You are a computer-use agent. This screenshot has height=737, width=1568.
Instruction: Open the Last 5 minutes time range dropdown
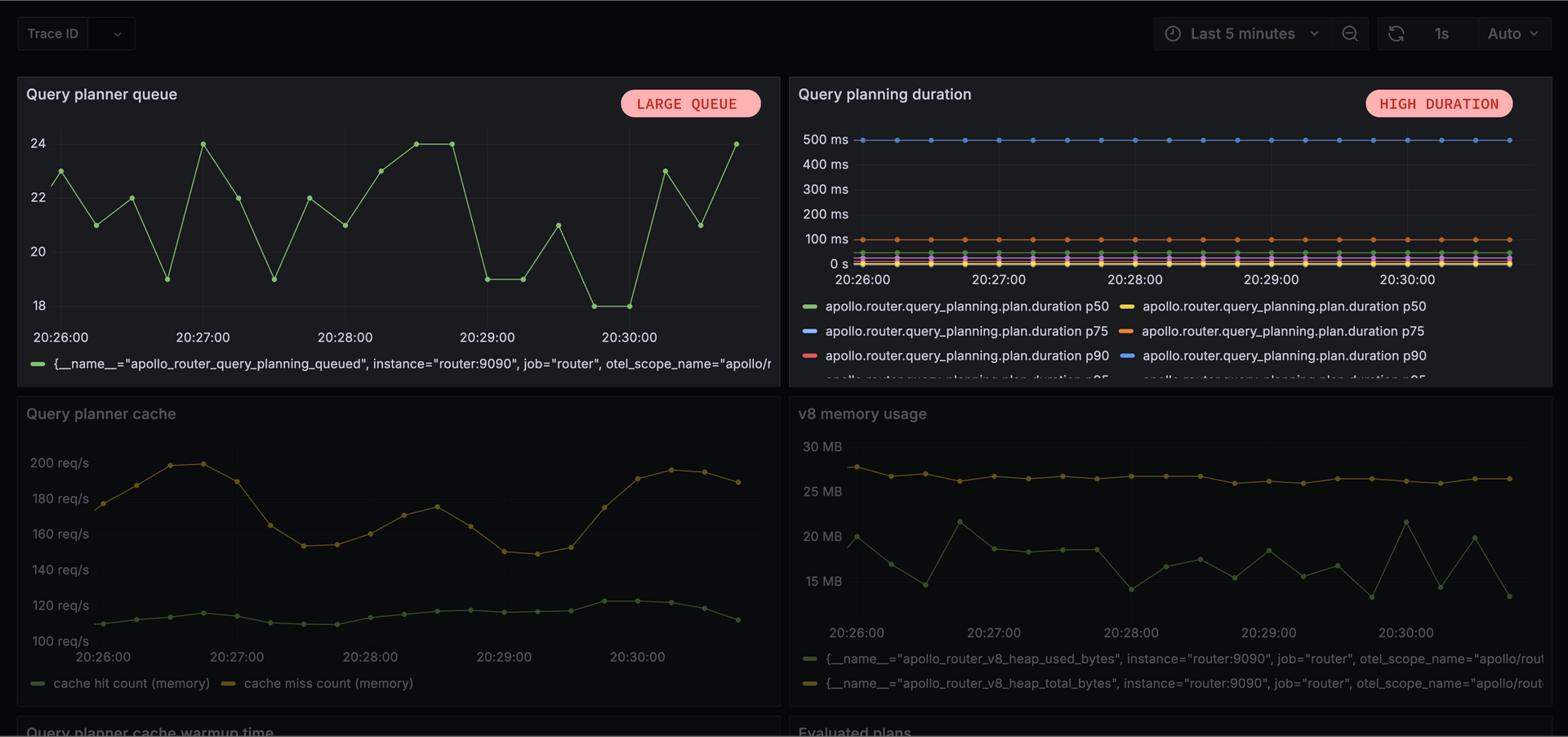click(1242, 33)
